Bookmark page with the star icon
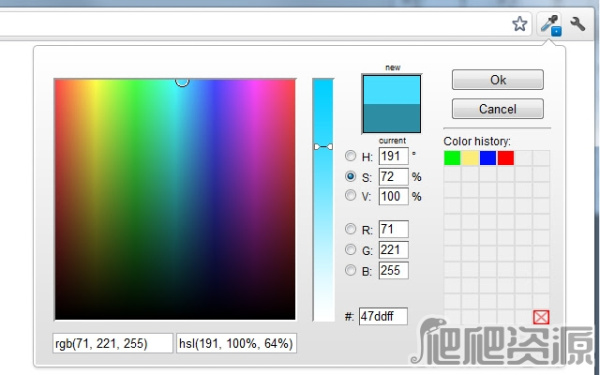 pyautogui.click(x=520, y=24)
